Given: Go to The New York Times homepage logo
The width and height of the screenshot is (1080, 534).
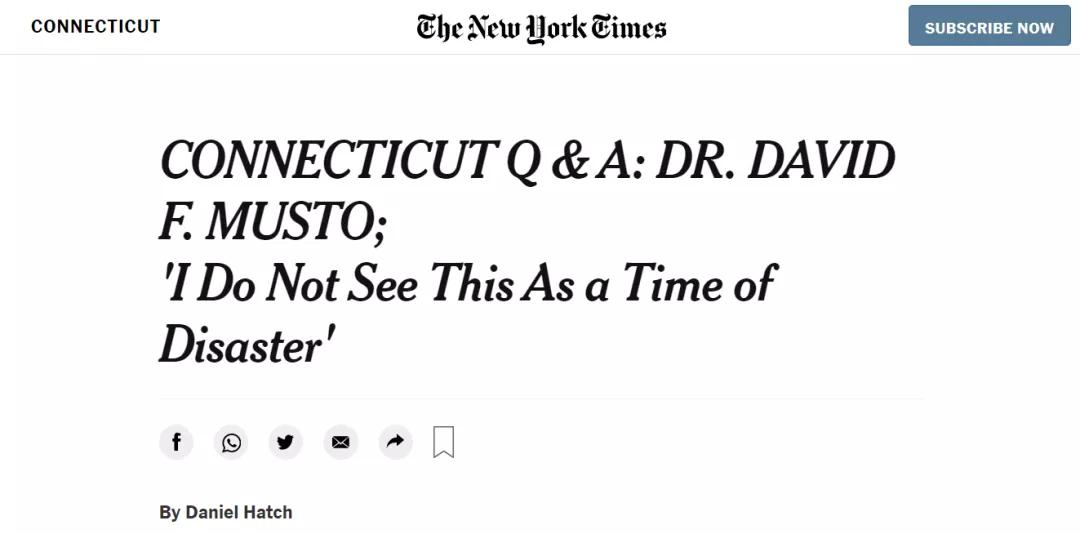Looking at the screenshot, I should 541,27.
